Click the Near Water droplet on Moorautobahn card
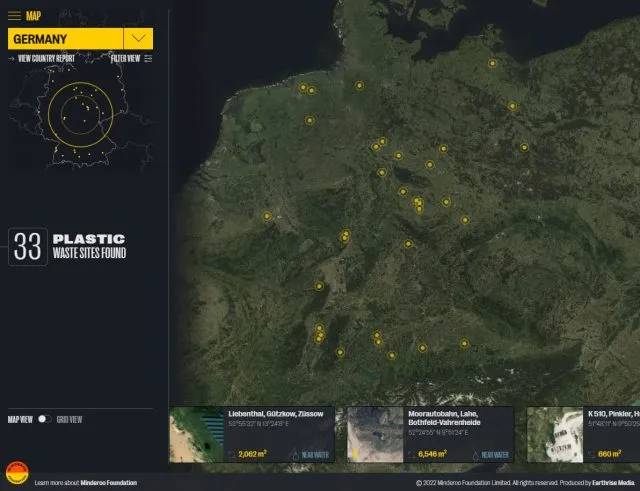Image resolution: width=640 pixels, height=491 pixels. 476,455
